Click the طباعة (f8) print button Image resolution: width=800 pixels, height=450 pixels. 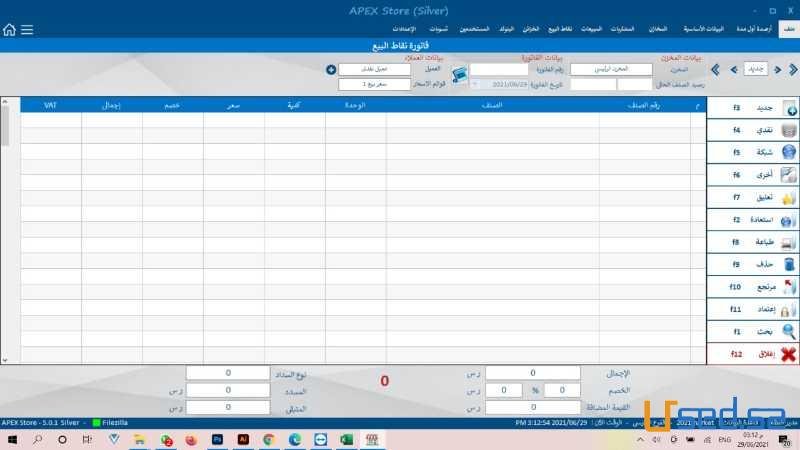pyautogui.click(x=752, y=242)
